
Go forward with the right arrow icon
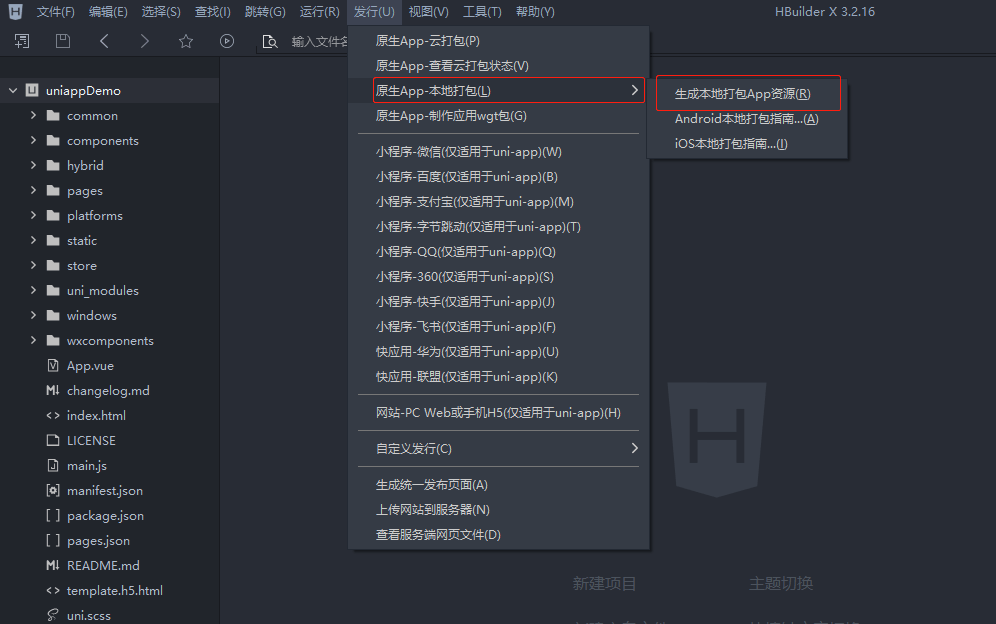[145, 41]
